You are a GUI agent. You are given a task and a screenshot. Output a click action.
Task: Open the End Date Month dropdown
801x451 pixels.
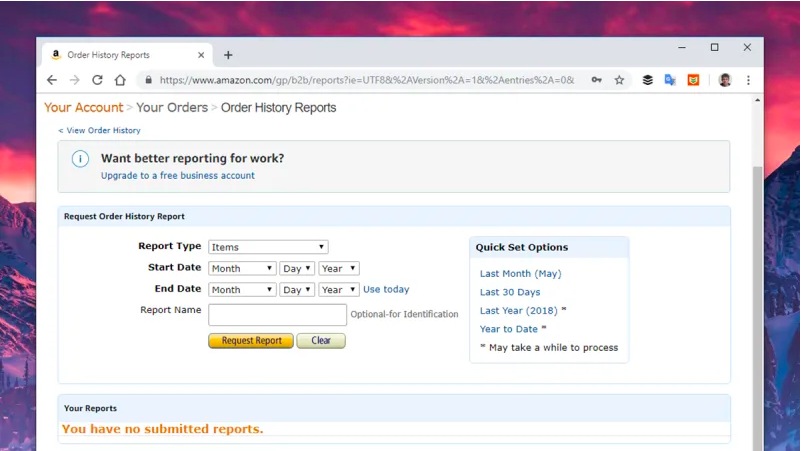(242, 290)
